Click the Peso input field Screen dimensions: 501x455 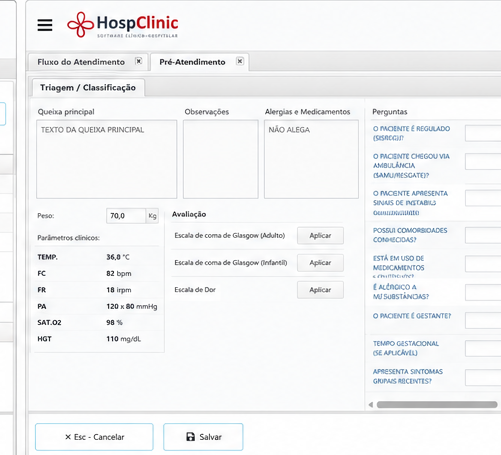pos(126,216)
